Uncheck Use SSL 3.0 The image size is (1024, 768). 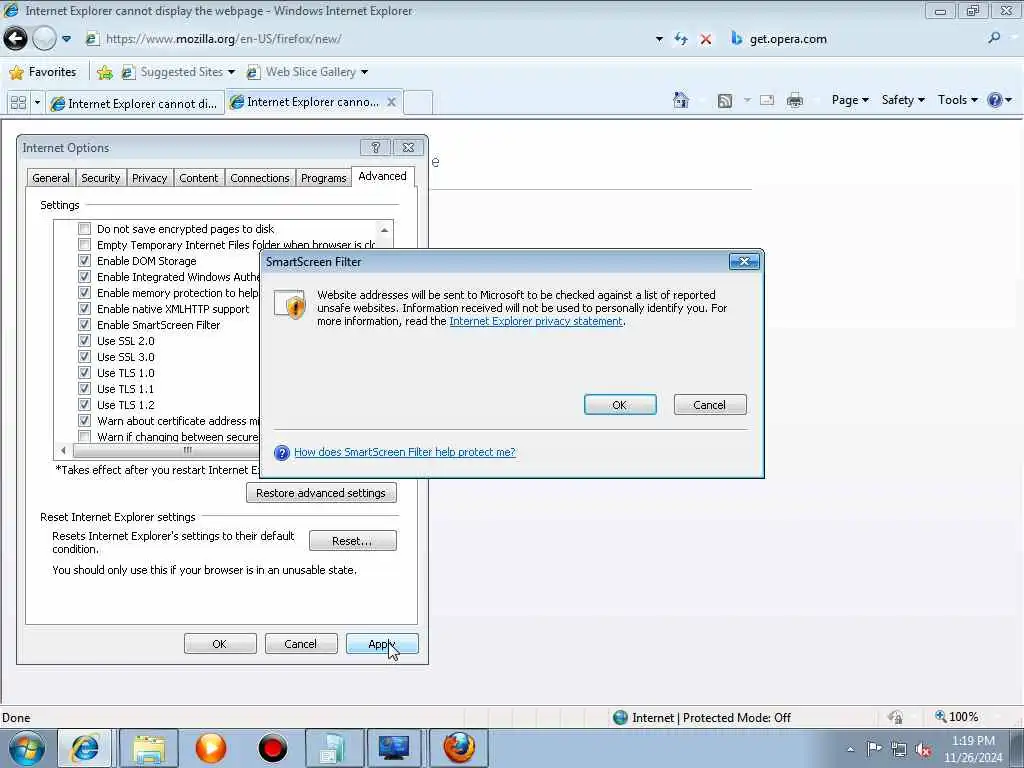coord(84,357)
